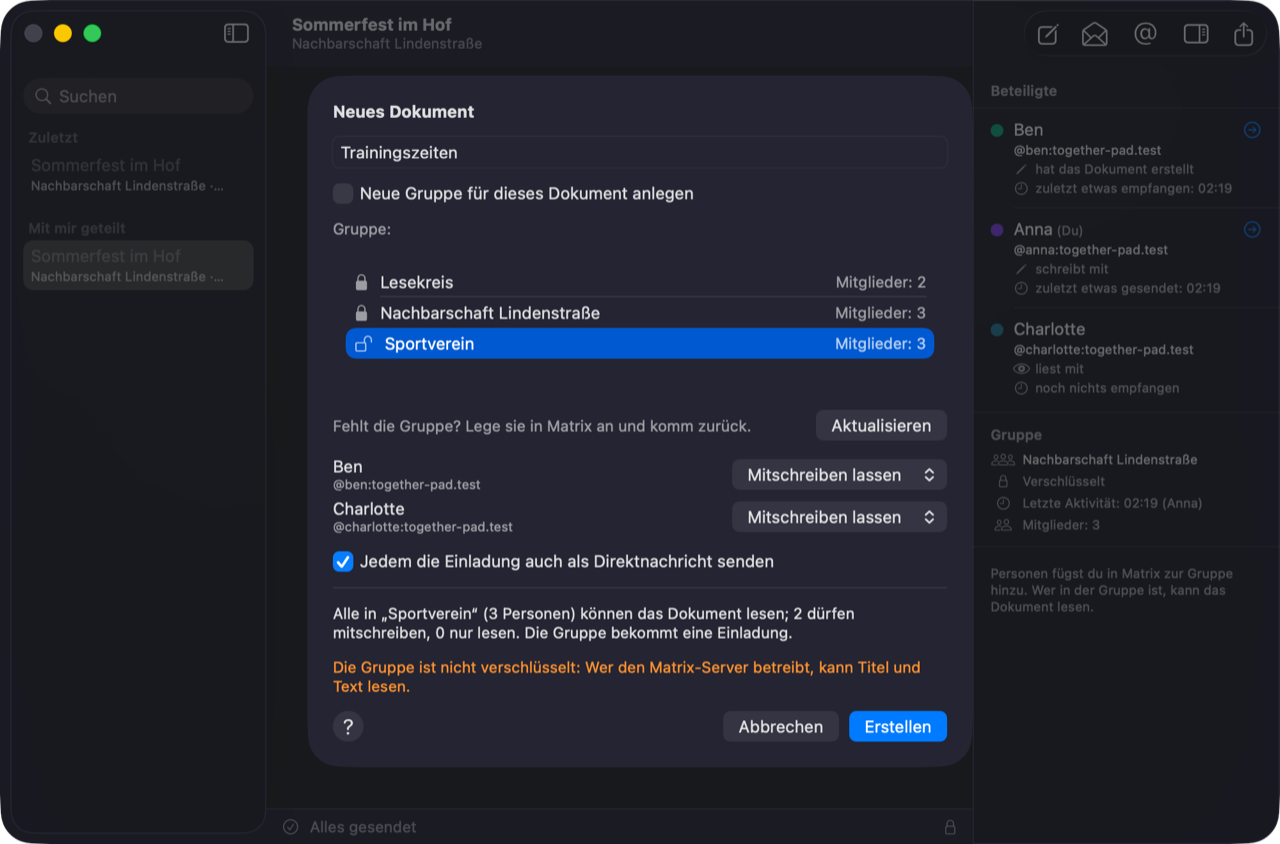Click the eye icon under Charlotte

1021,369
